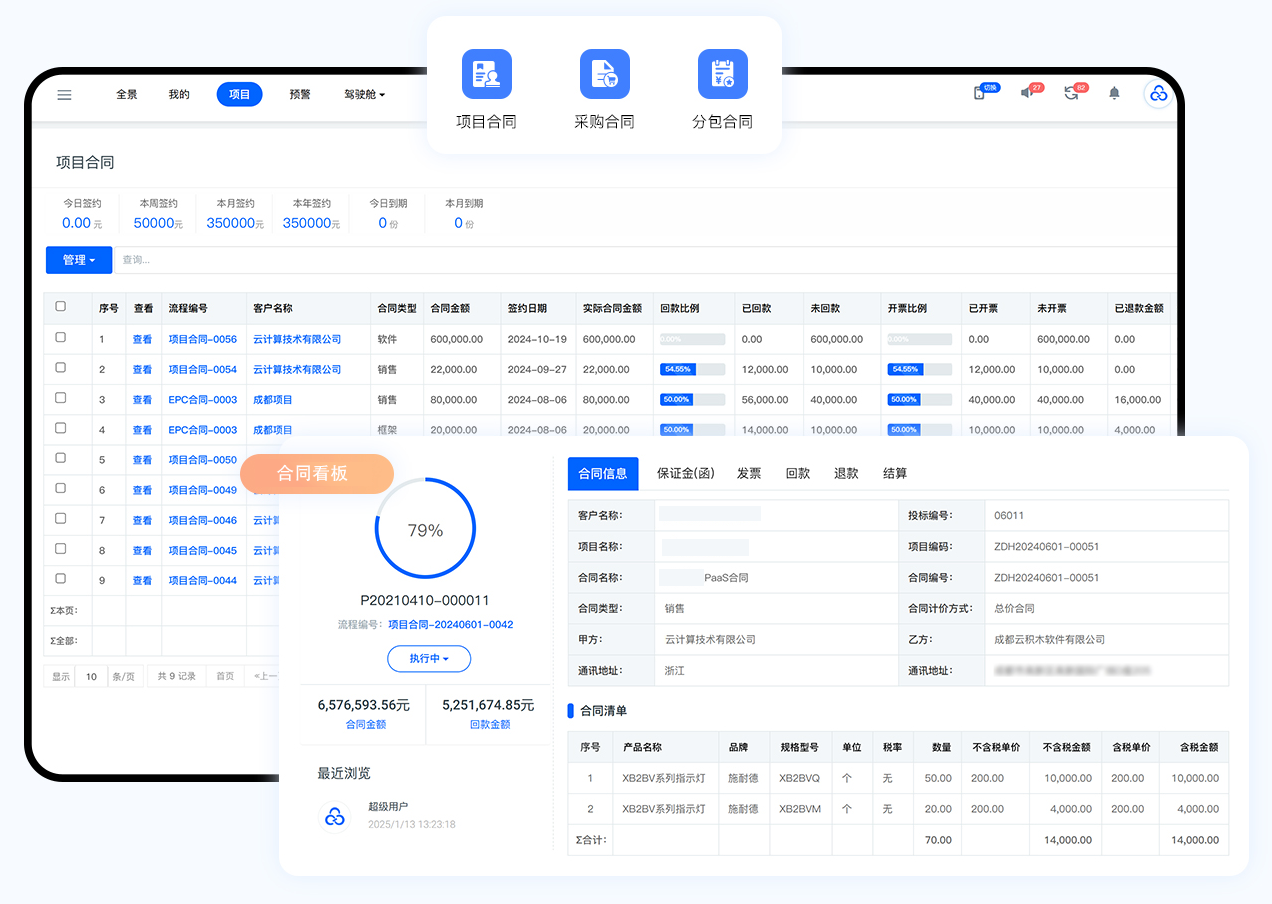
Task: Click the blue marker beside 合同清单 heading
Action: tap(571, 711)
